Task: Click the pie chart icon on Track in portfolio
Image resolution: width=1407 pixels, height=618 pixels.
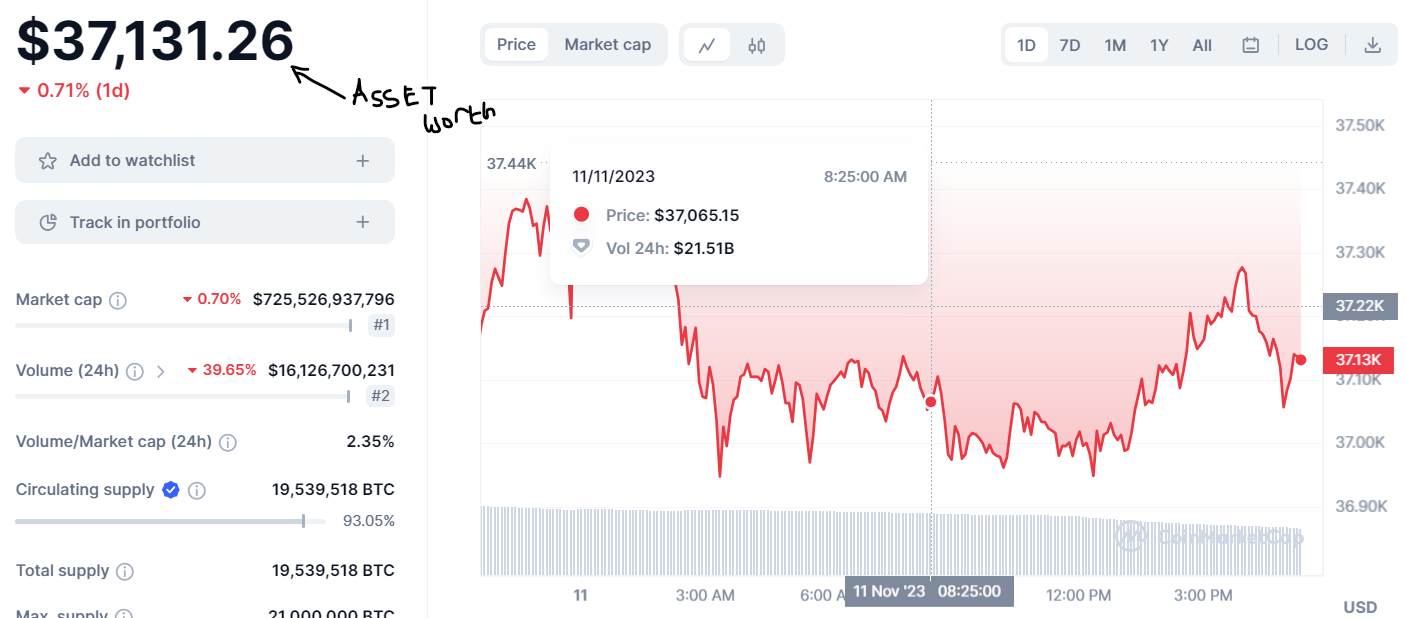Action: [46, 221]
